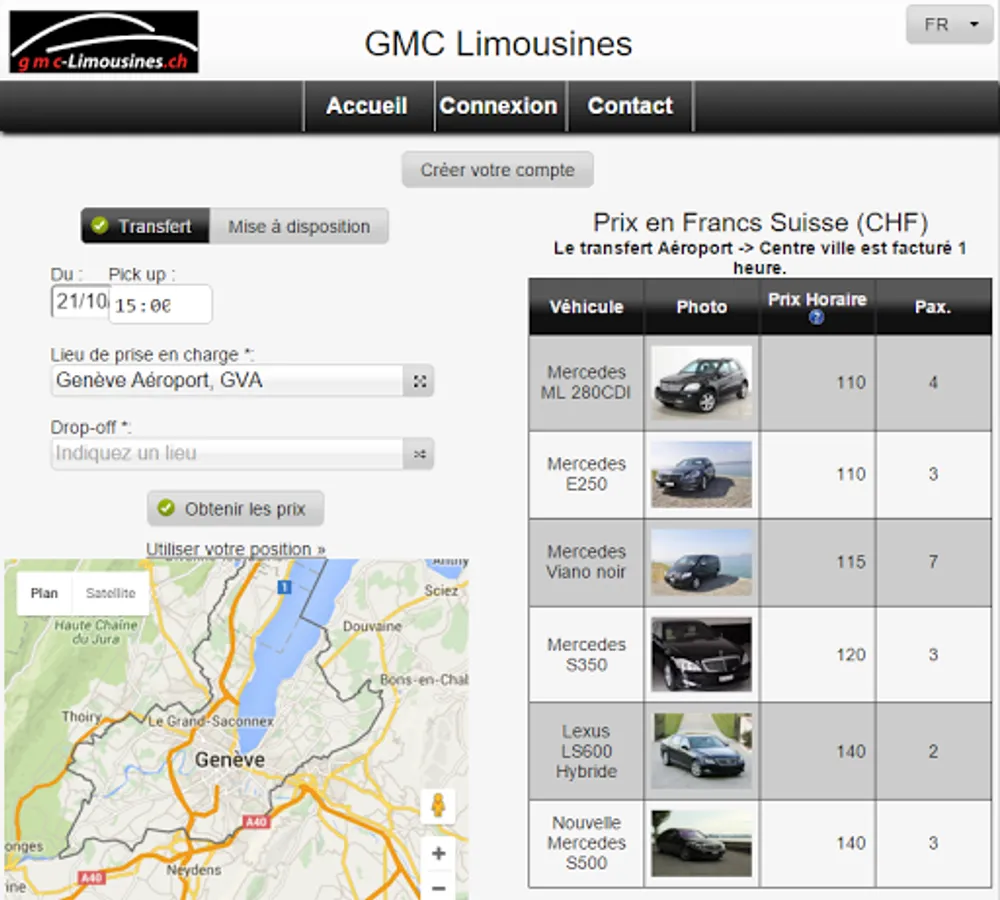Click the Prix Horaire help icon
The width and height of the screenshot is (1000, 900).
point(816,317)
